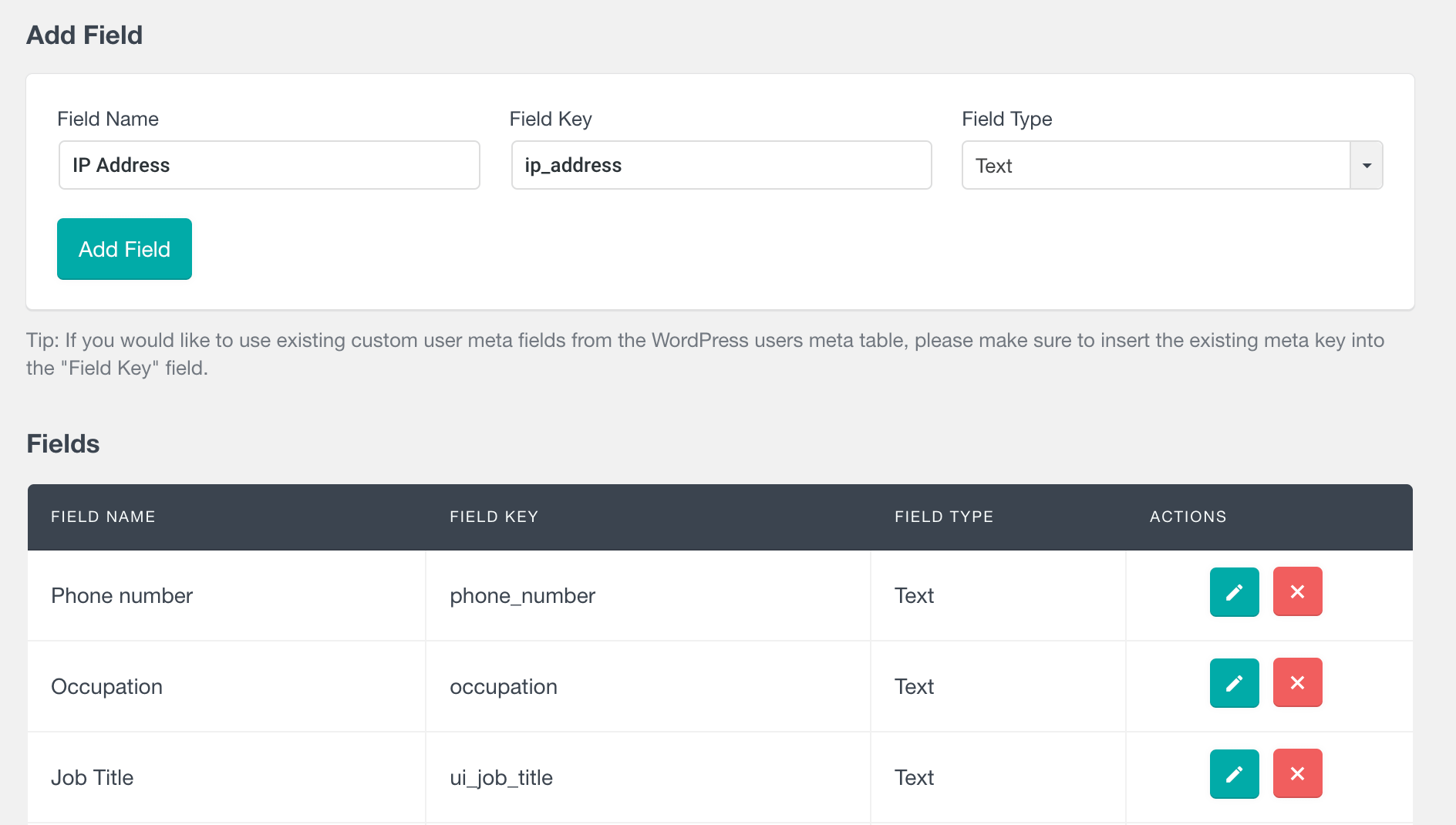Edit the Phone number field
The width and height of the screenshot is (1456, 825).
click(x=1234, y=592)
